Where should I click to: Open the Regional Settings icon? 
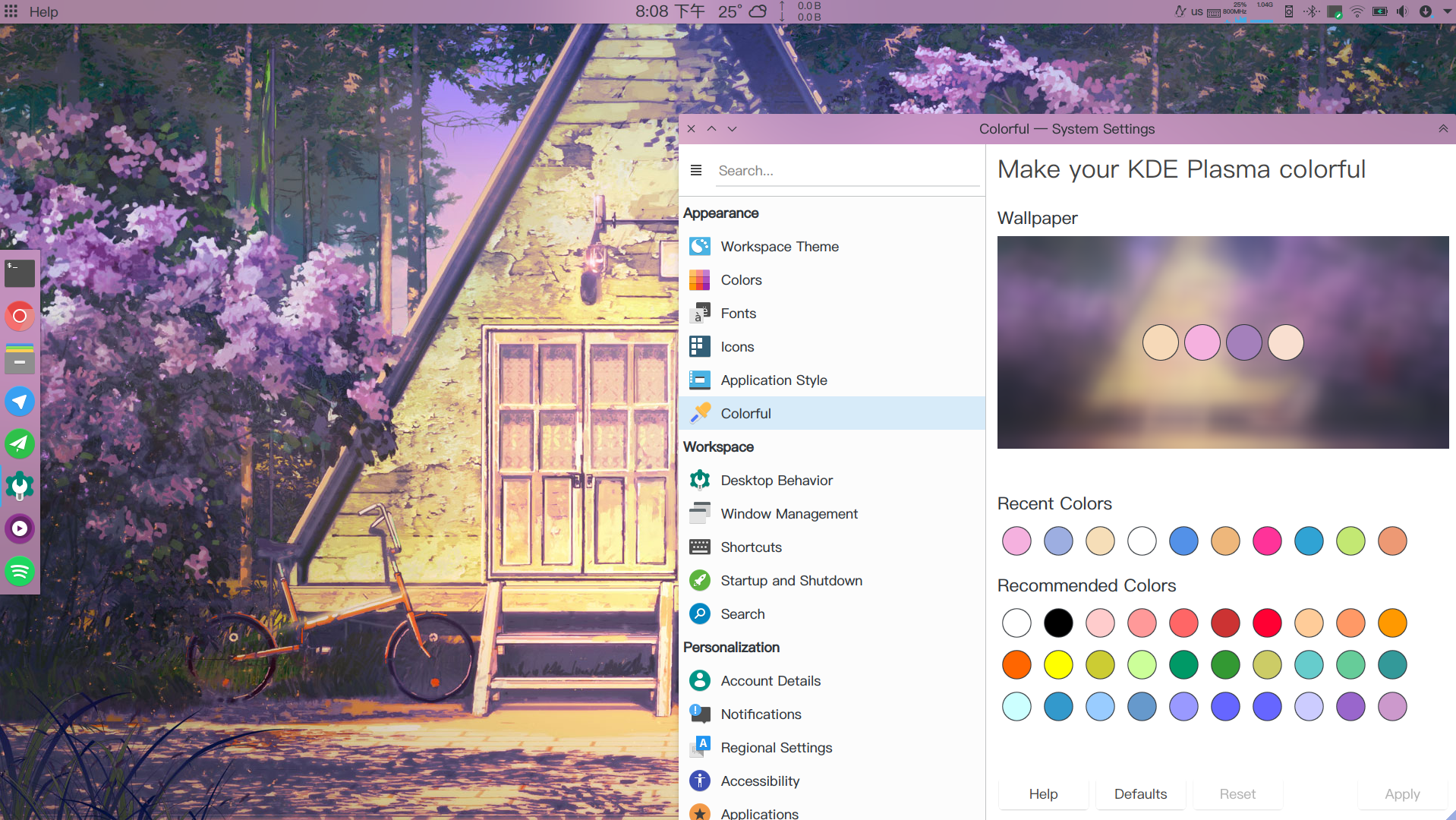click(x=699, y=748)
